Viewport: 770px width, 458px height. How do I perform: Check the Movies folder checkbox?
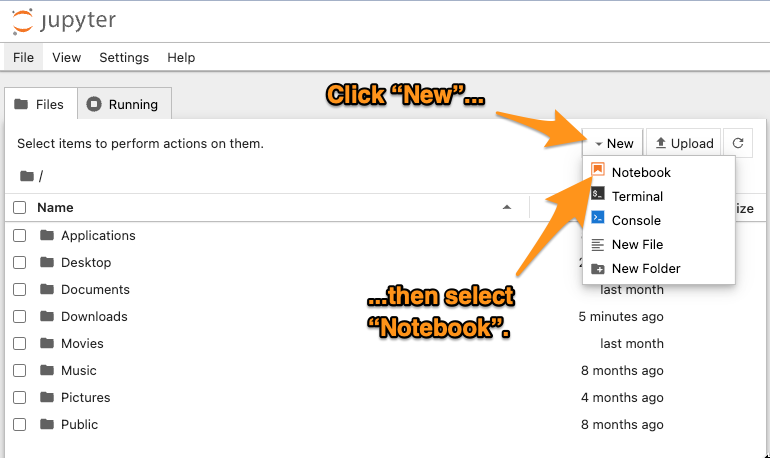click(x=20, y=344)
